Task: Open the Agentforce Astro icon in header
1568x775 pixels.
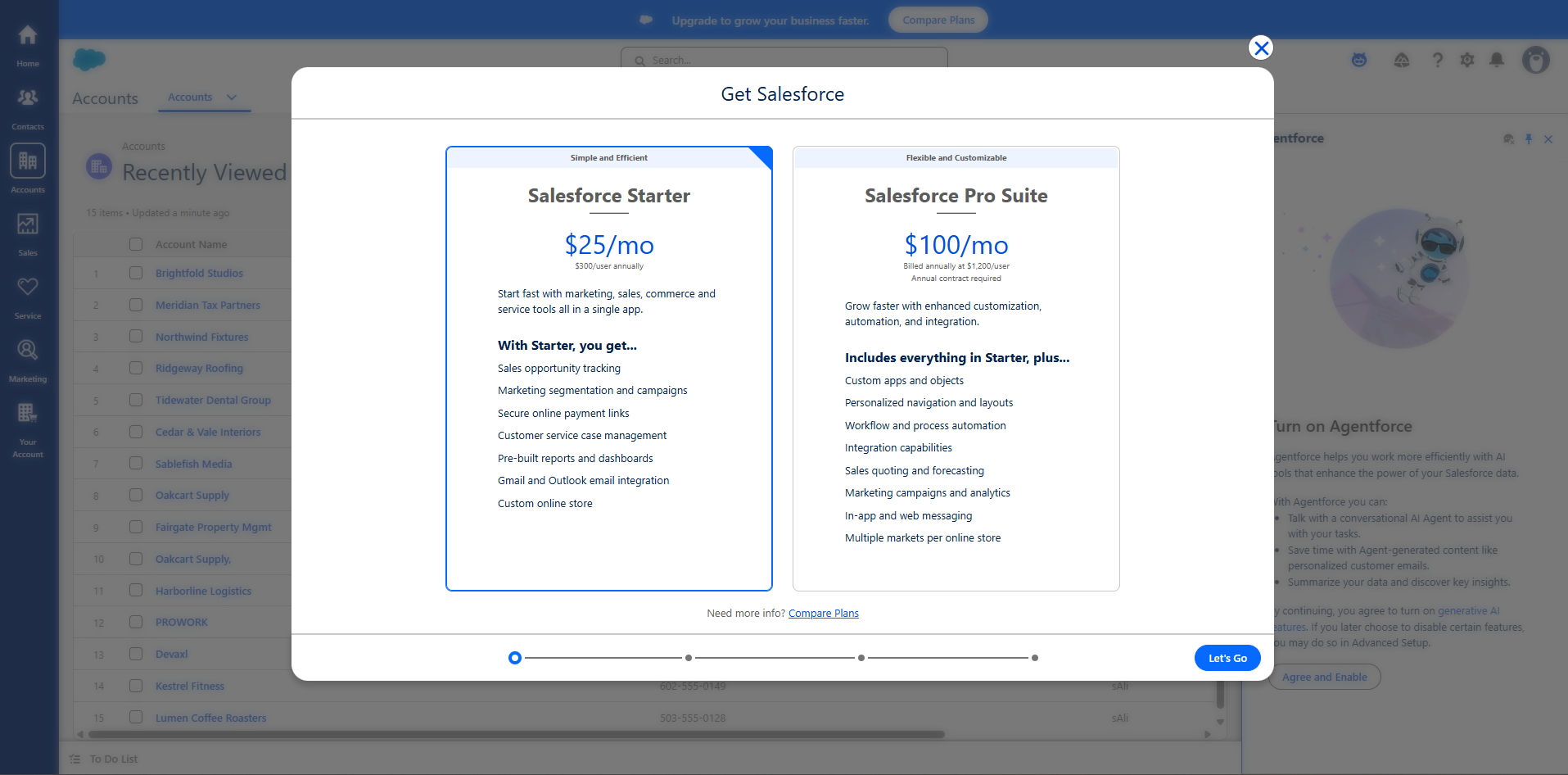Action: pyautogui.click(x=1359, y=60)
